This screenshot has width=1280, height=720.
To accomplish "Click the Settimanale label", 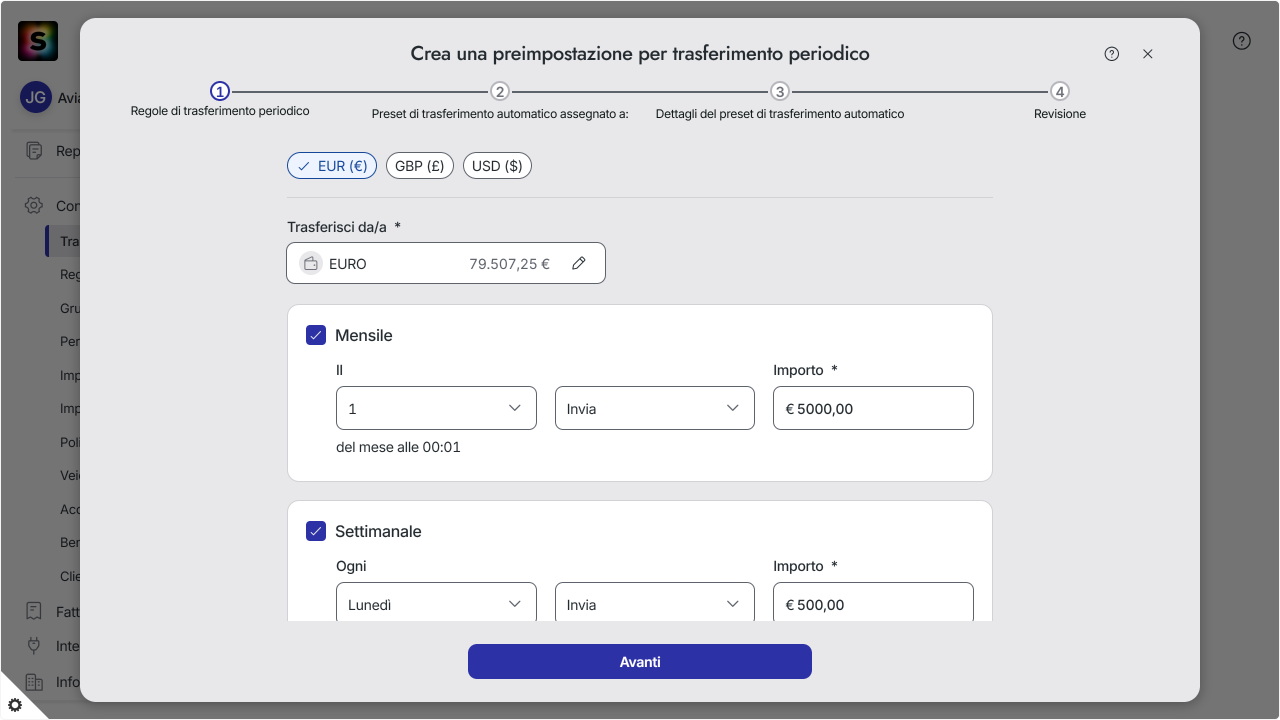I will pos(378,531).
